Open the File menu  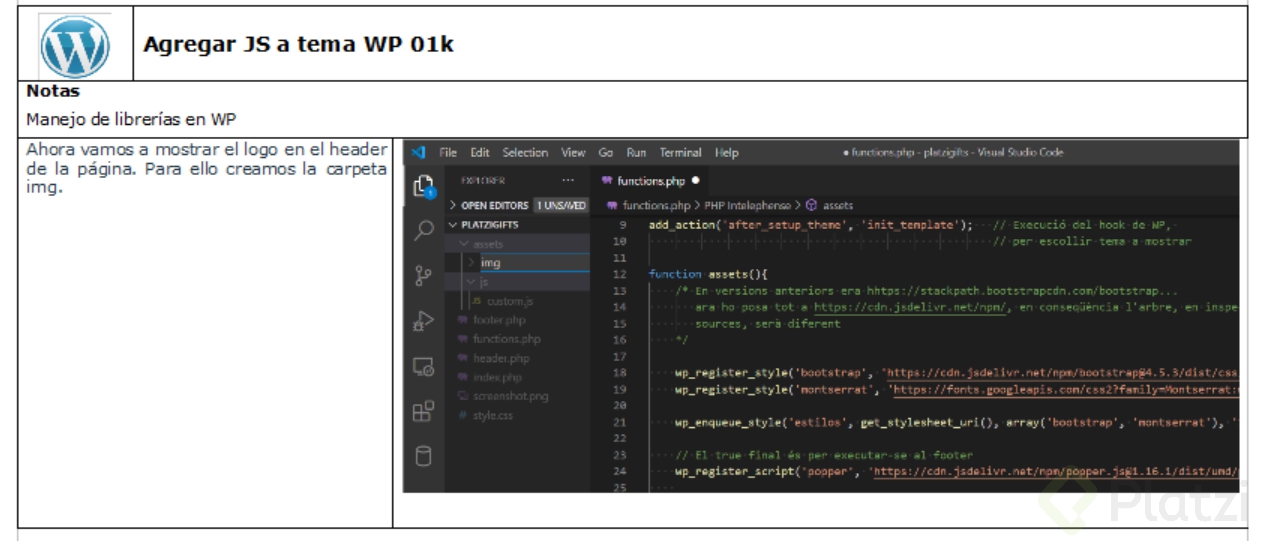coord(448,152)
